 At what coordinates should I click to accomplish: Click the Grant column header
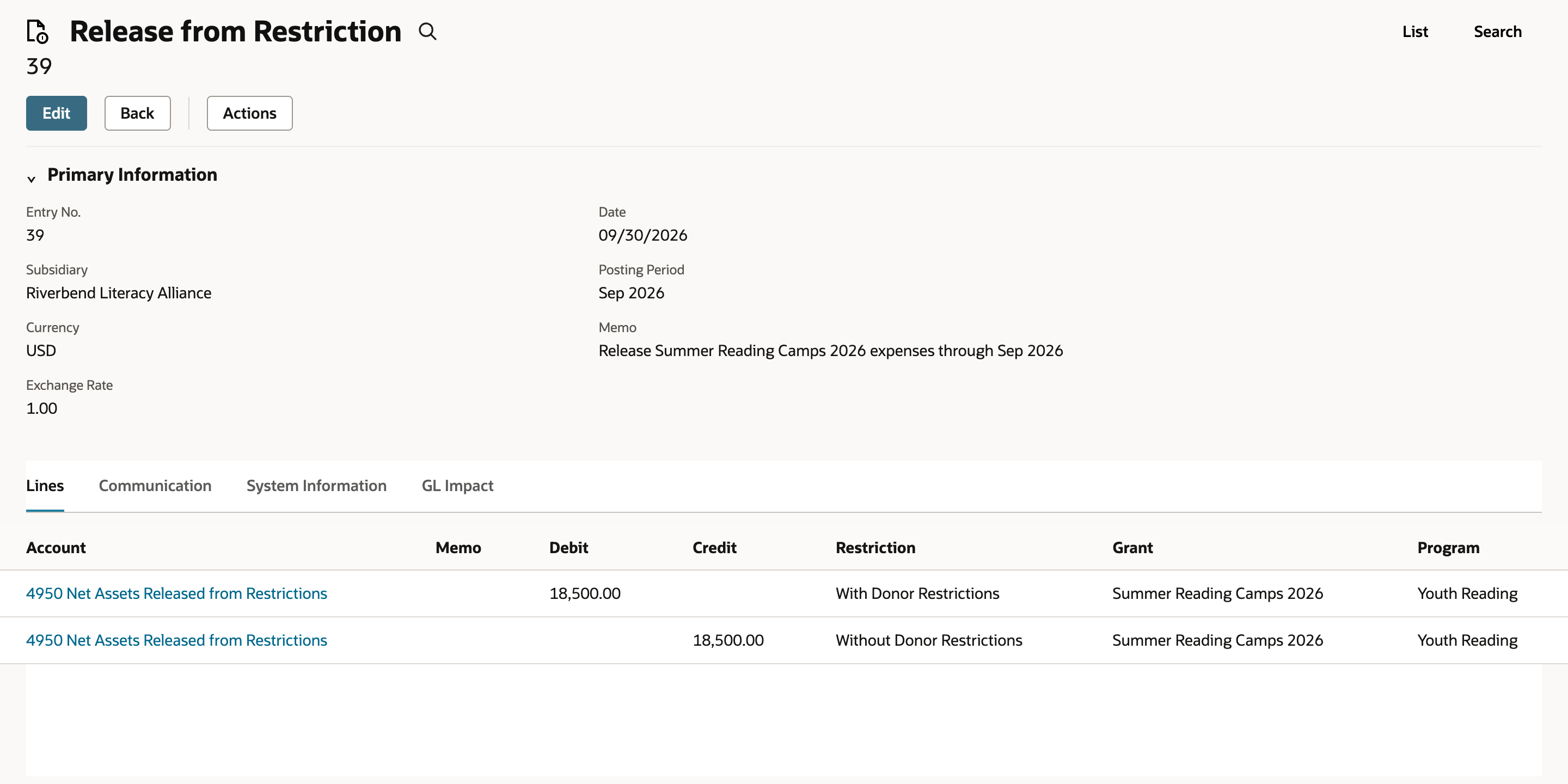point(1133,547)
